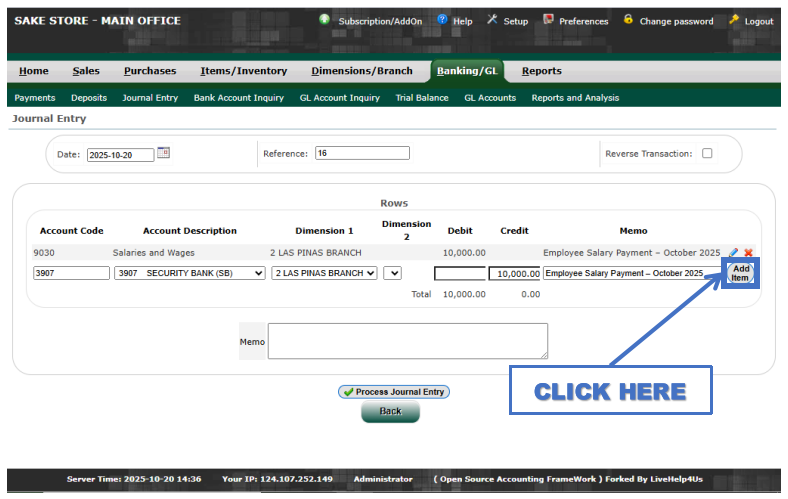Click the Subscription/AddOn icon
Viewport: 788px width, 499px height.
[325, 20]
